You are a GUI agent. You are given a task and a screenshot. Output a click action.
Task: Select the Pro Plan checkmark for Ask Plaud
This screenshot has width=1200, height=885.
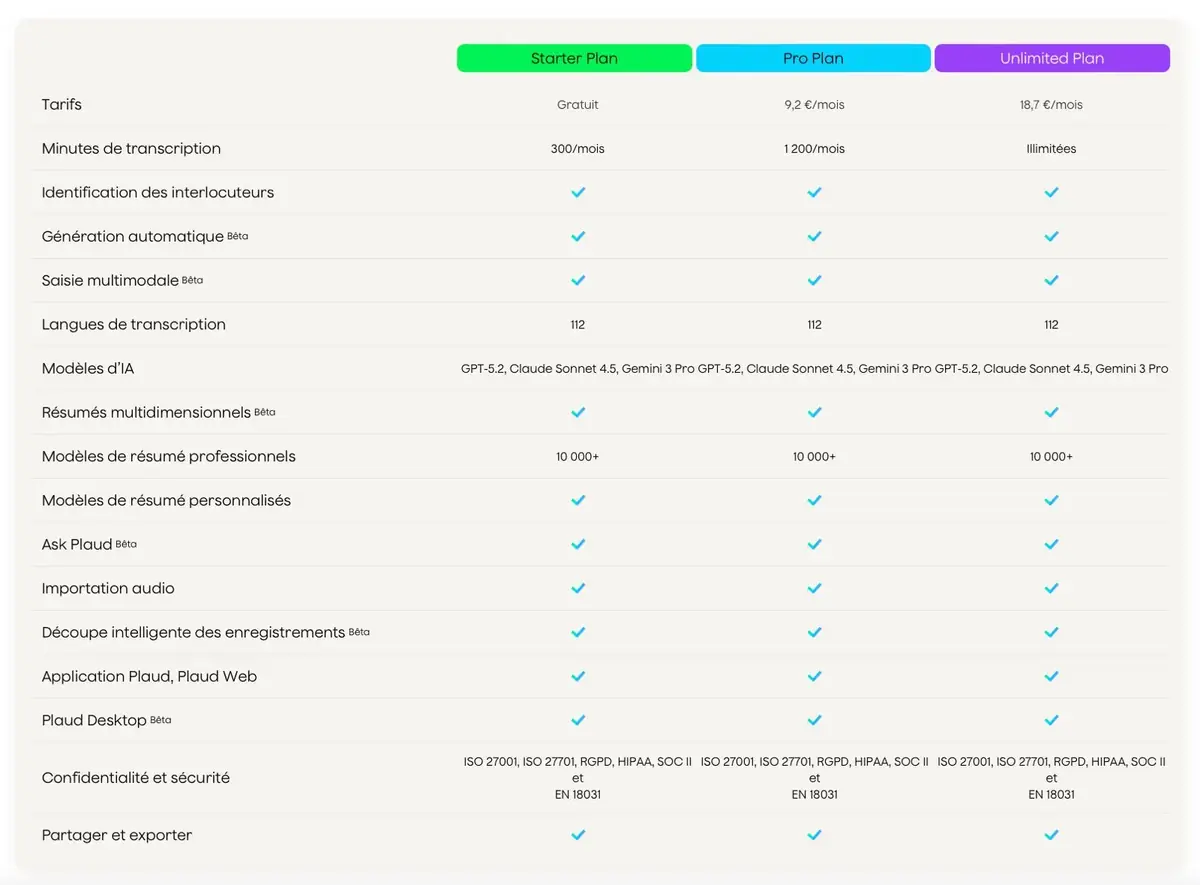pyautogui.click(x=814, y=544)
